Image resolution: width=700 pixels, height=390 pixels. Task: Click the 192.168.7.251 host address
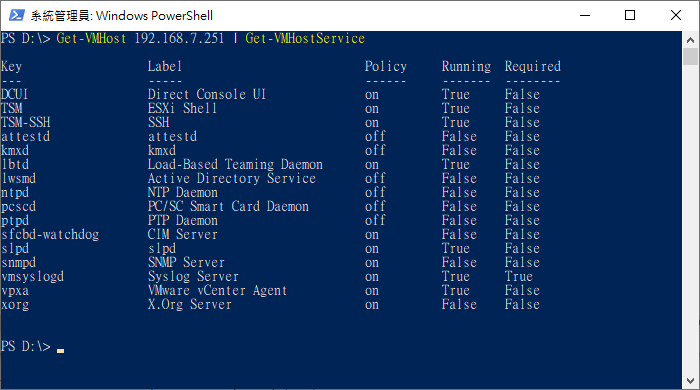click(179, 38)
